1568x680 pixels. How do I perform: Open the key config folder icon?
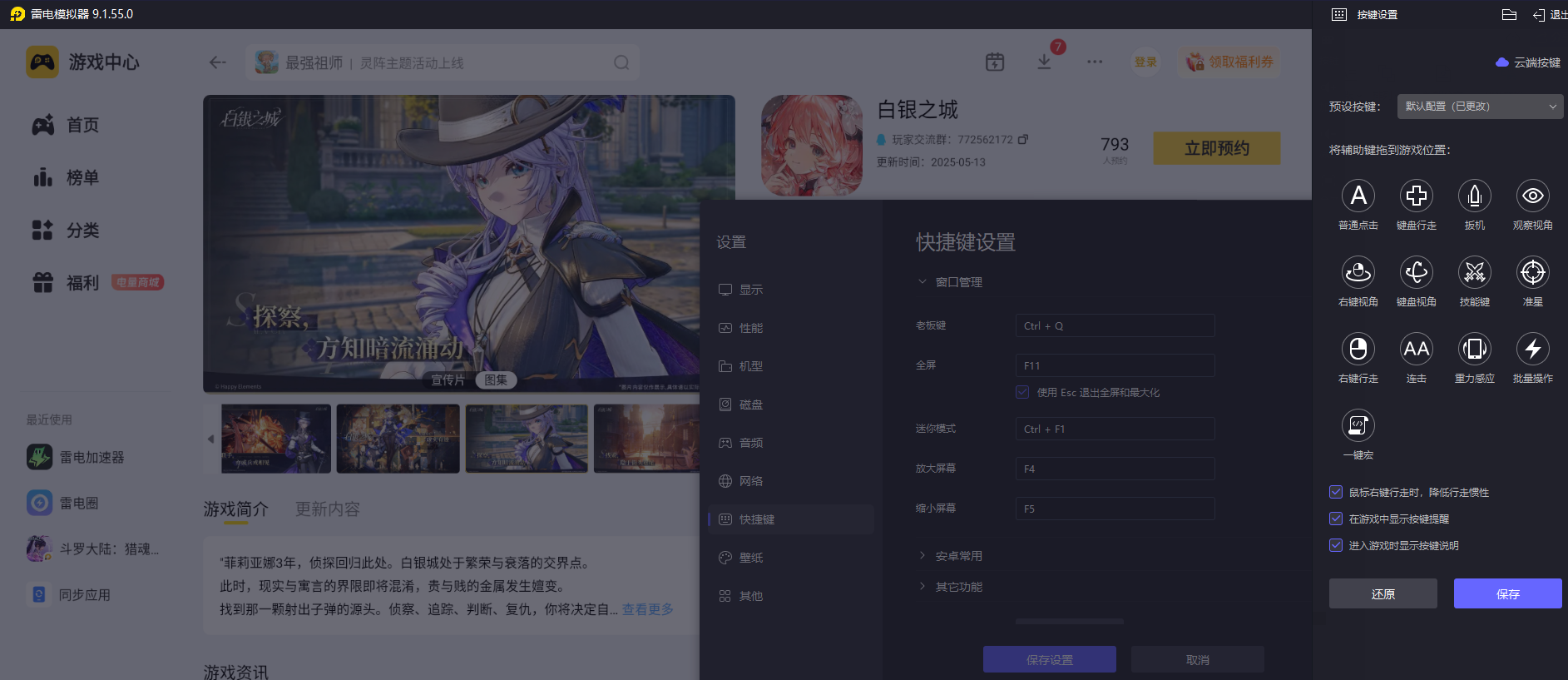click(x=1509, y=14)
